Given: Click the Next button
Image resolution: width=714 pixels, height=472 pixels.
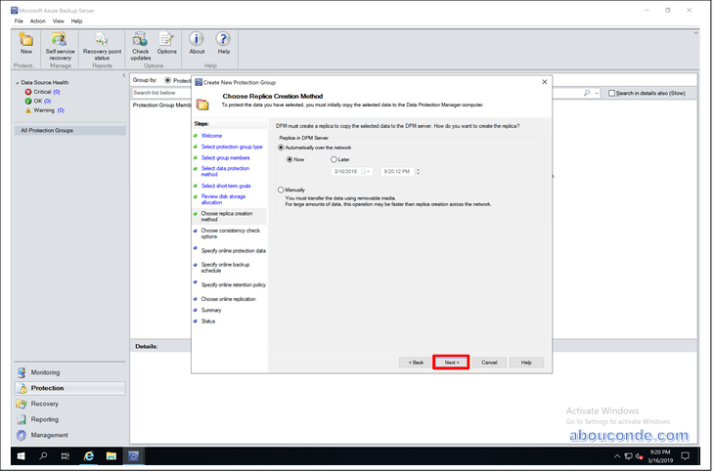Looking at the screenshot, I should coord(451,362).
